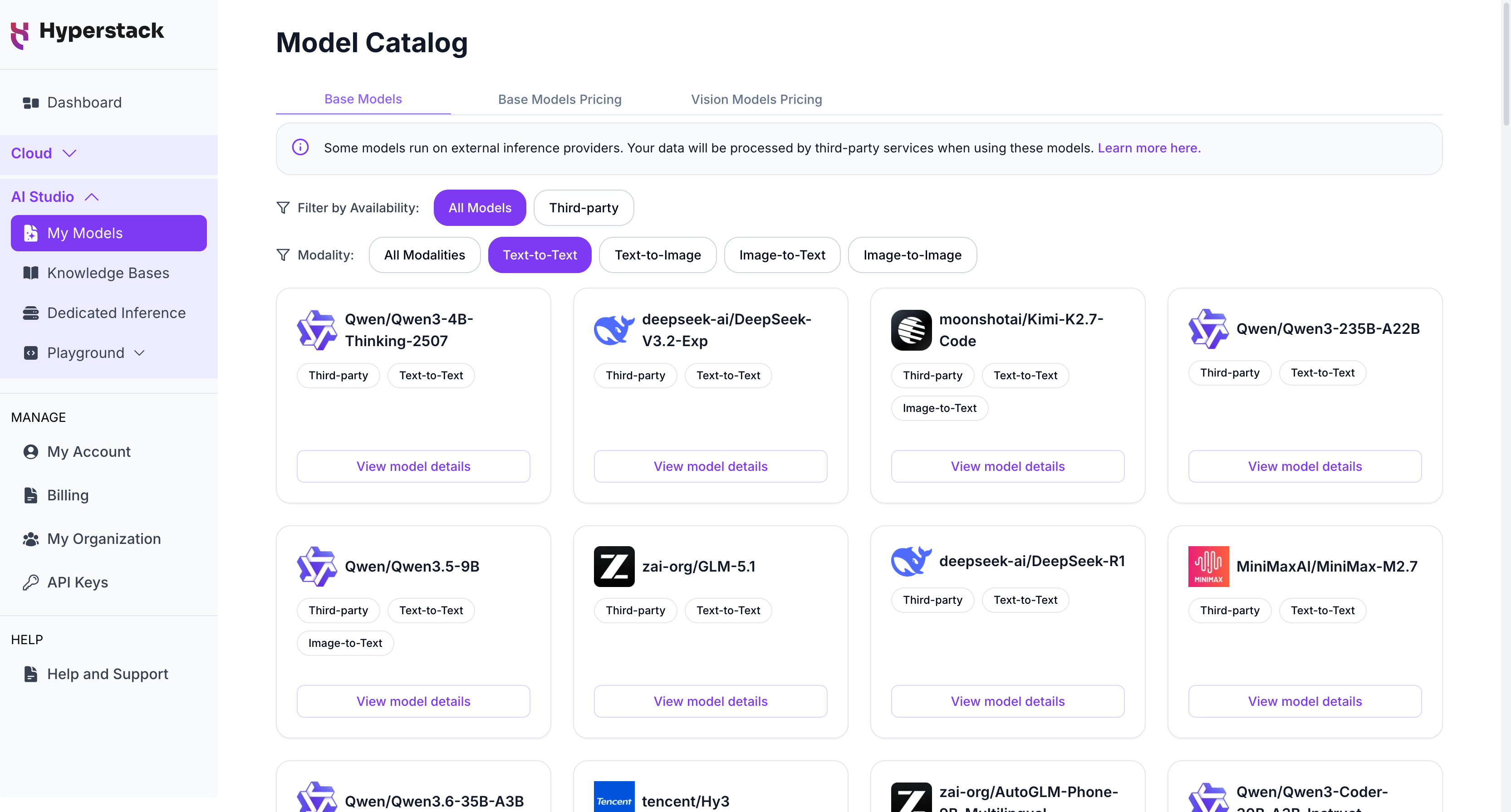Collapse the AI Studio section chevron
This screenshot has height=812, width=1511.
(x=92, y=197)
